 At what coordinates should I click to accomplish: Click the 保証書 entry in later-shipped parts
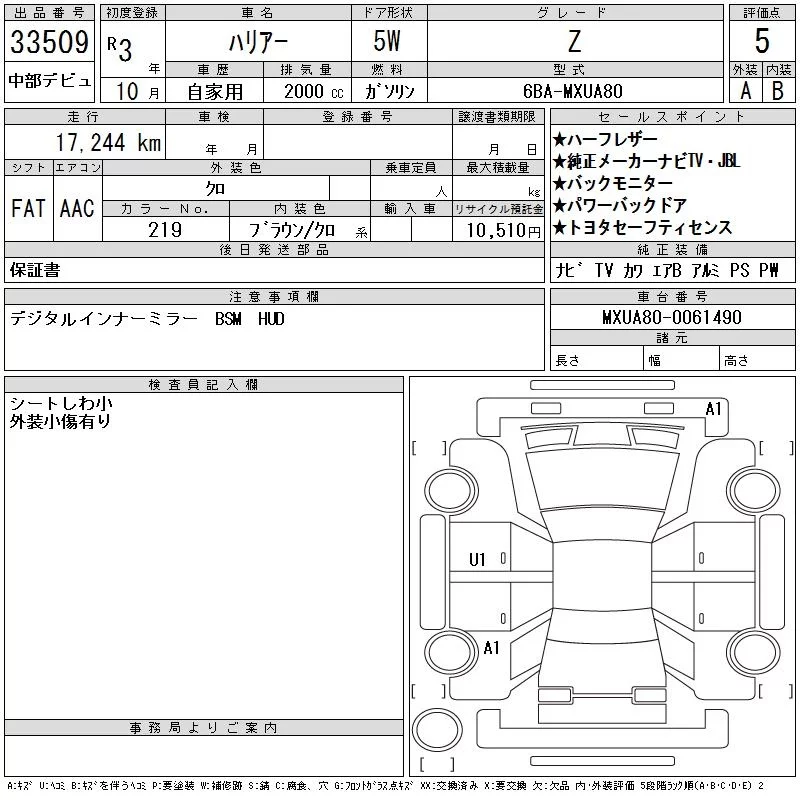coord(35,270)
